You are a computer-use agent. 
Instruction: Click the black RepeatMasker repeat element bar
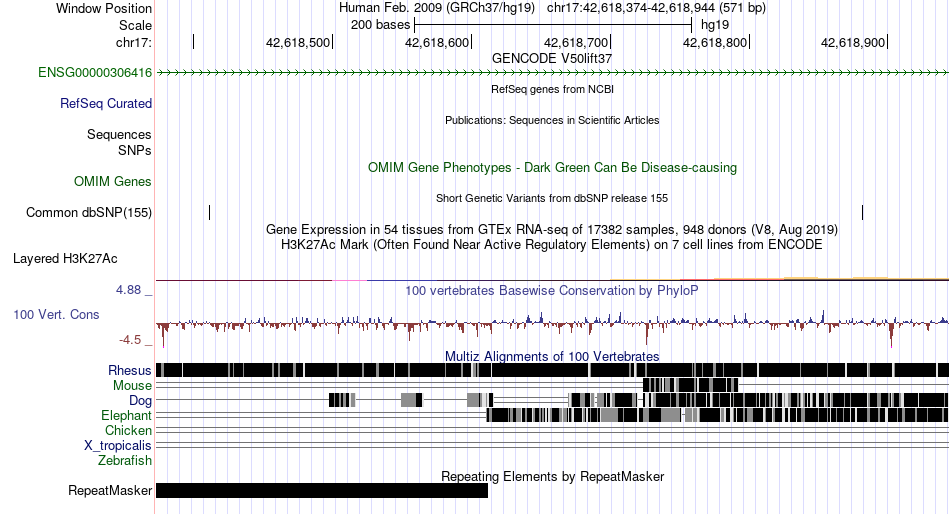(x=322, y=490)
